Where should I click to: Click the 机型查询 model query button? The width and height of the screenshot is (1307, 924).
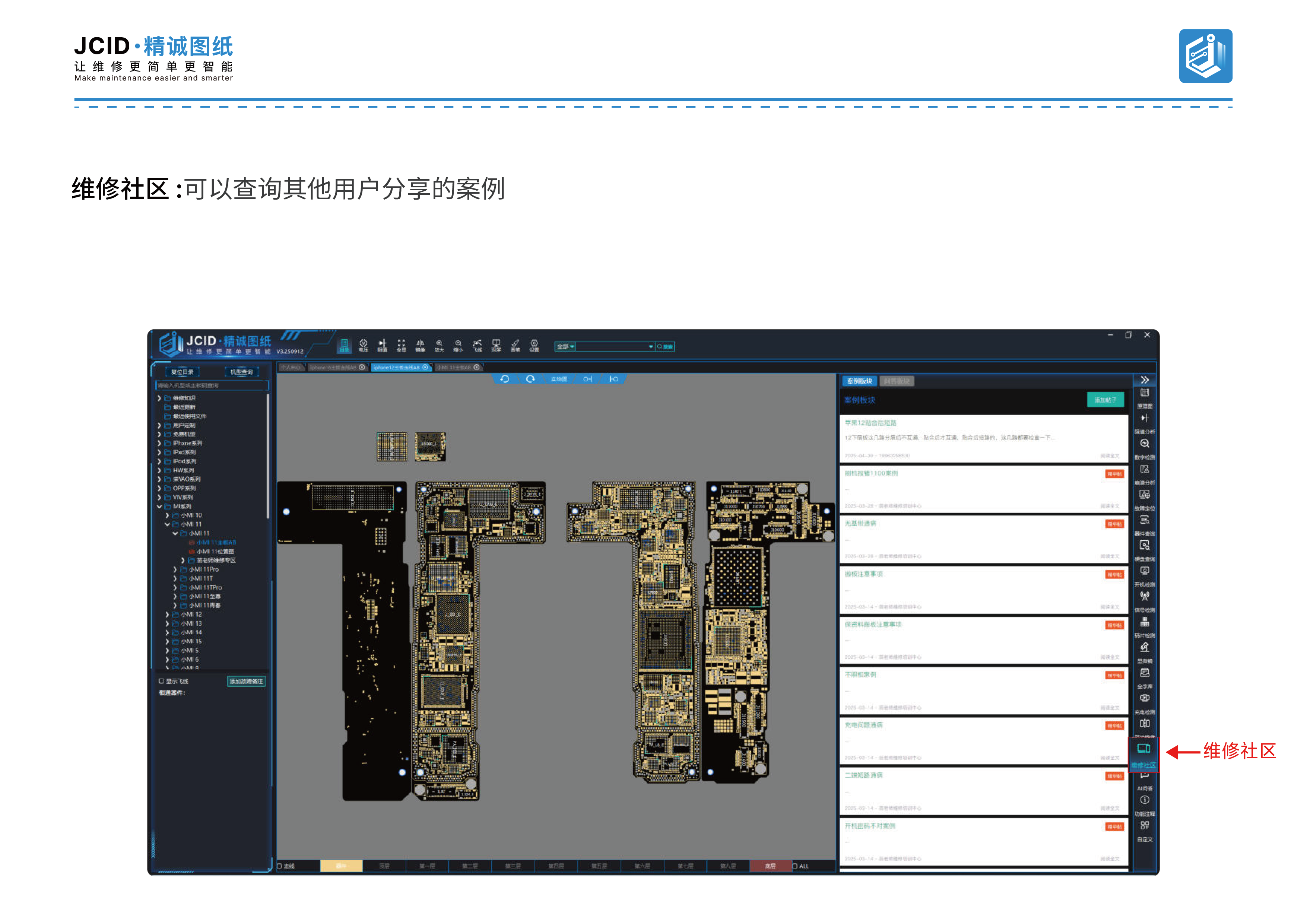[x=241, y=372]
